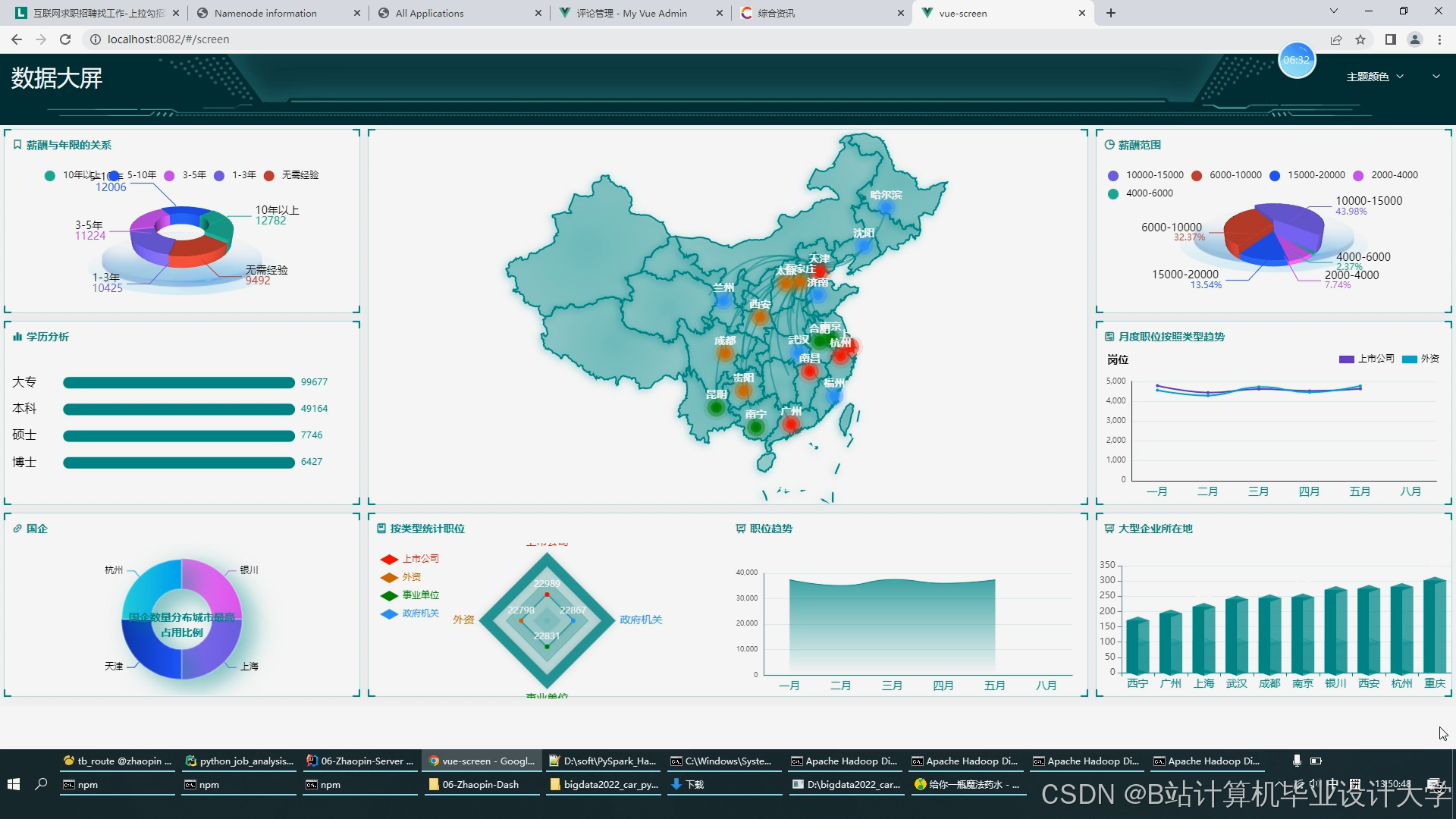The height and width of the screenshot is (819, 1456).
Task: Click the browser profile avatar icon
Action: click(1414, 39)
